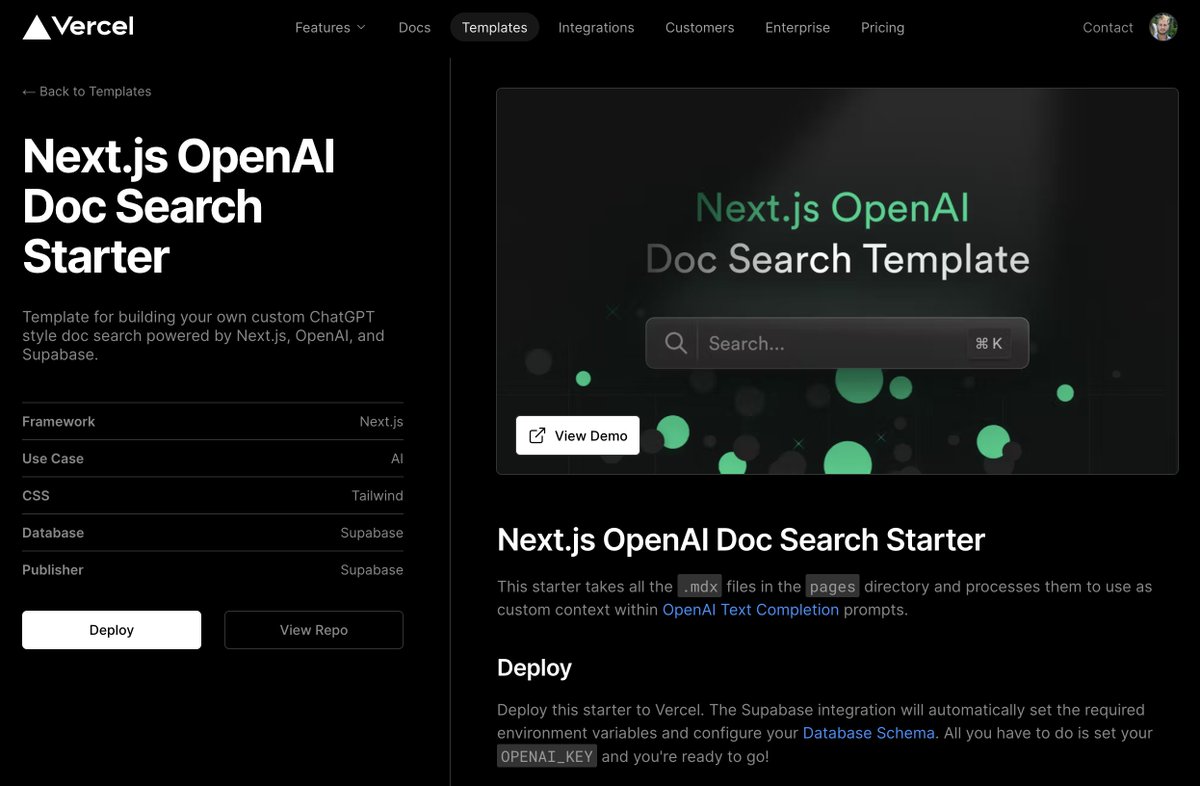This screenshot has height=786, width=1200.
Task: Click the pages inline code text
Action: tap(832, 586)
